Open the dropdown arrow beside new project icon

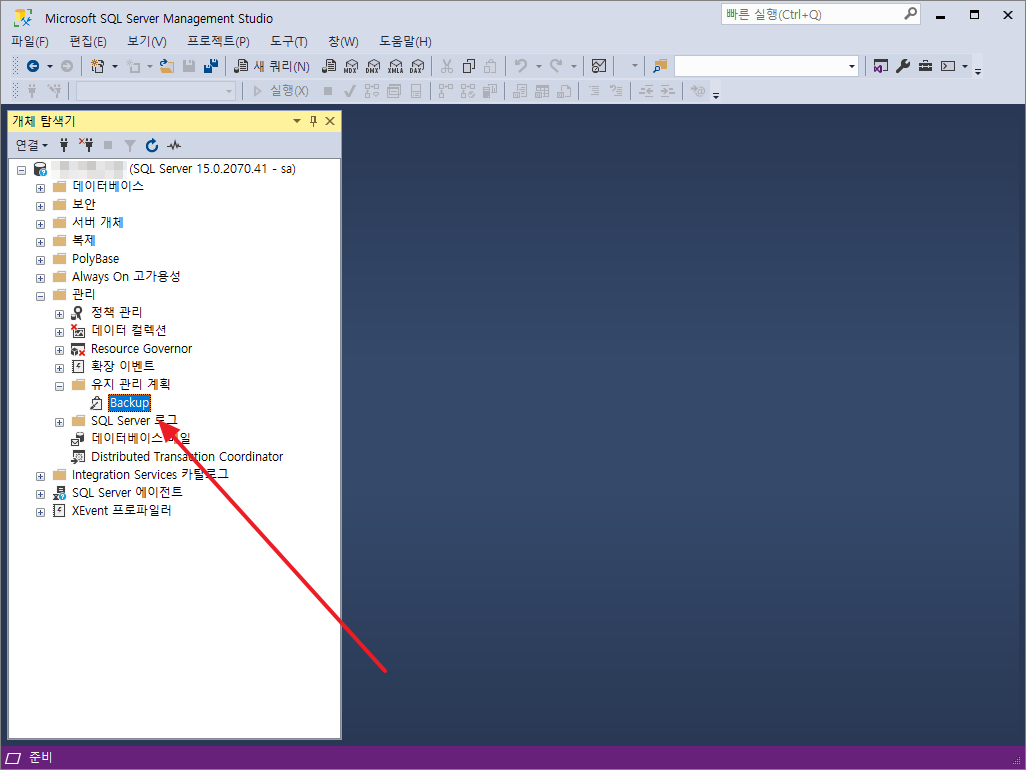115,66
